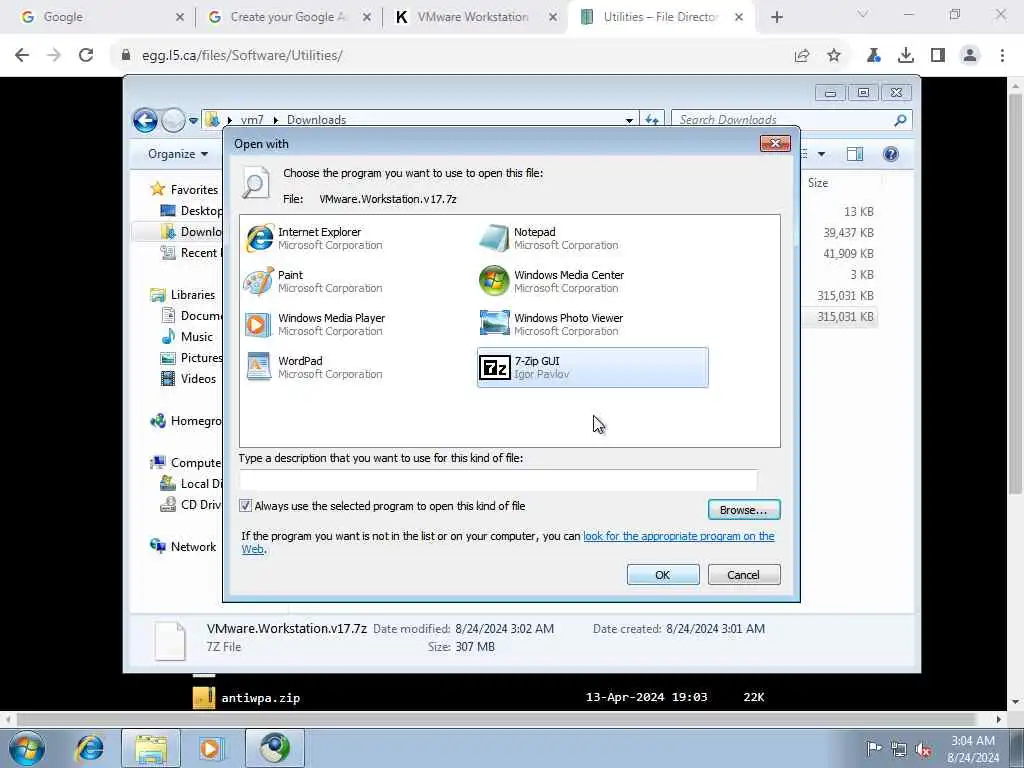
Task: Select Internet Explorer in the program list
Action: (314, 238)
